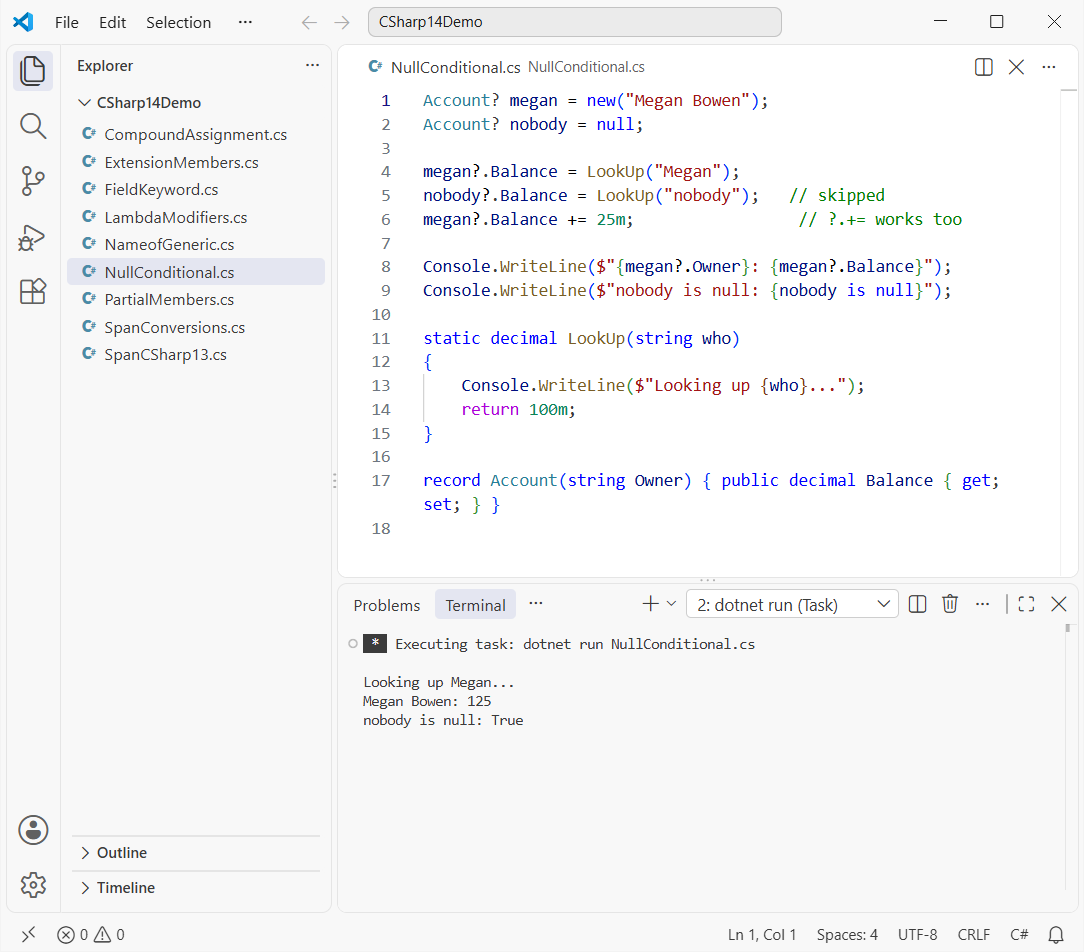Change file encoding UTF-8
1084x952 pixels.
[917, 935]
